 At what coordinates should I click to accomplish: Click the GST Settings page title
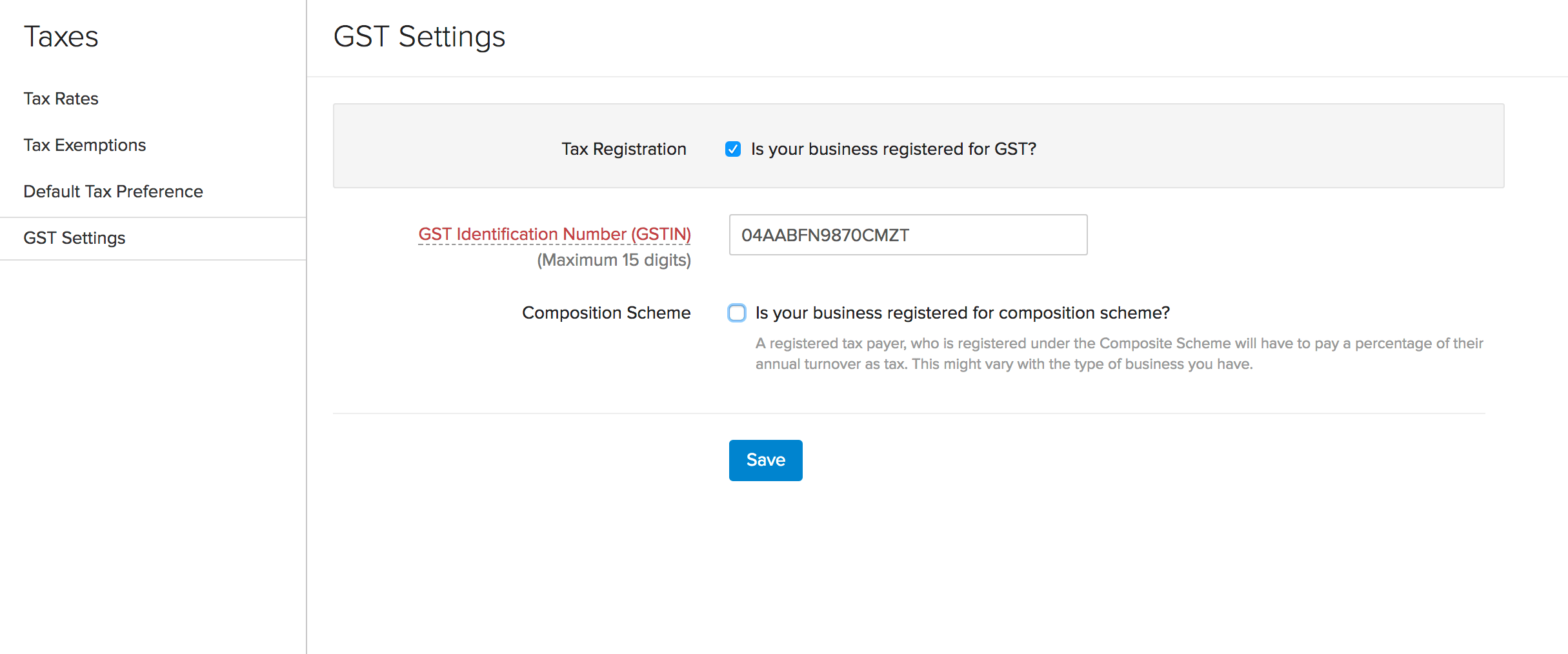click(x=419, y=37)
